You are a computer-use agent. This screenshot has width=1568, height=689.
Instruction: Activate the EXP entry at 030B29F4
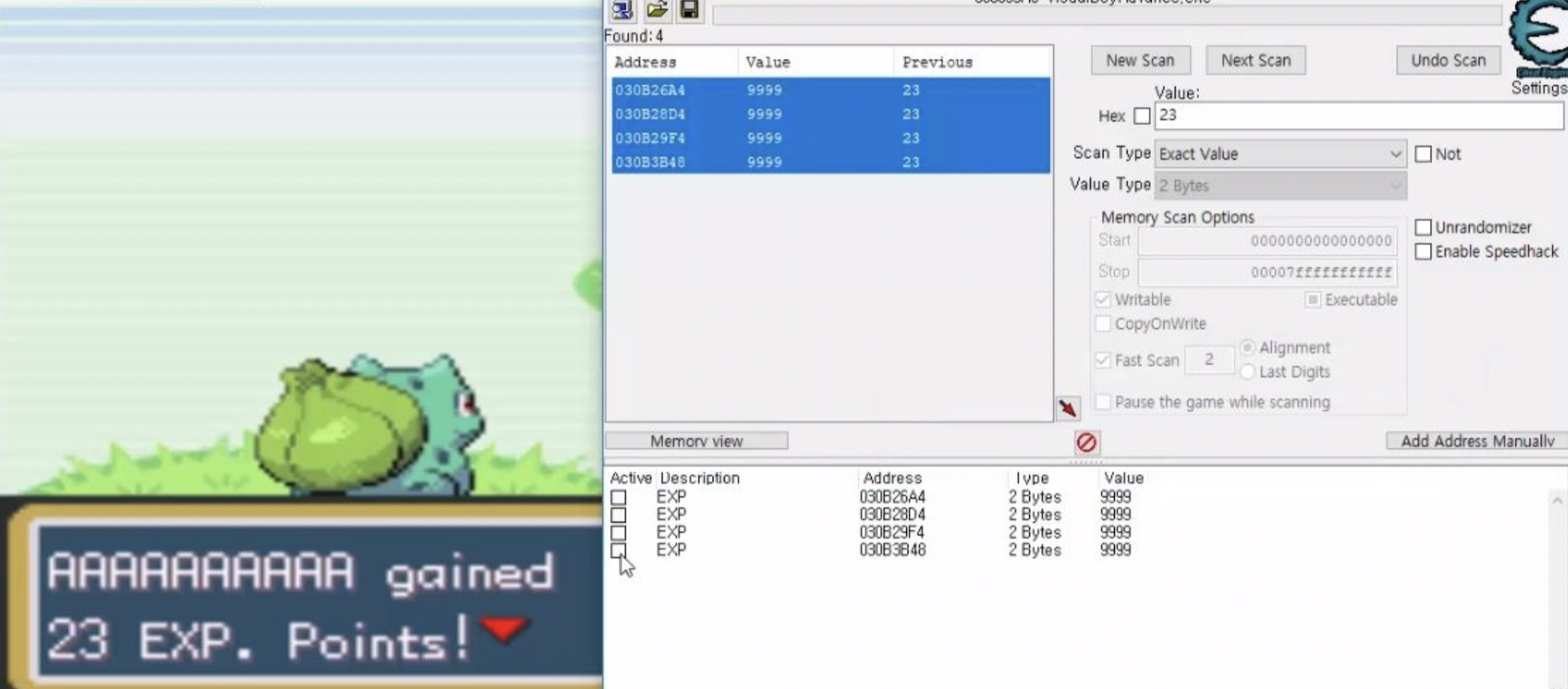pos(619,533)
